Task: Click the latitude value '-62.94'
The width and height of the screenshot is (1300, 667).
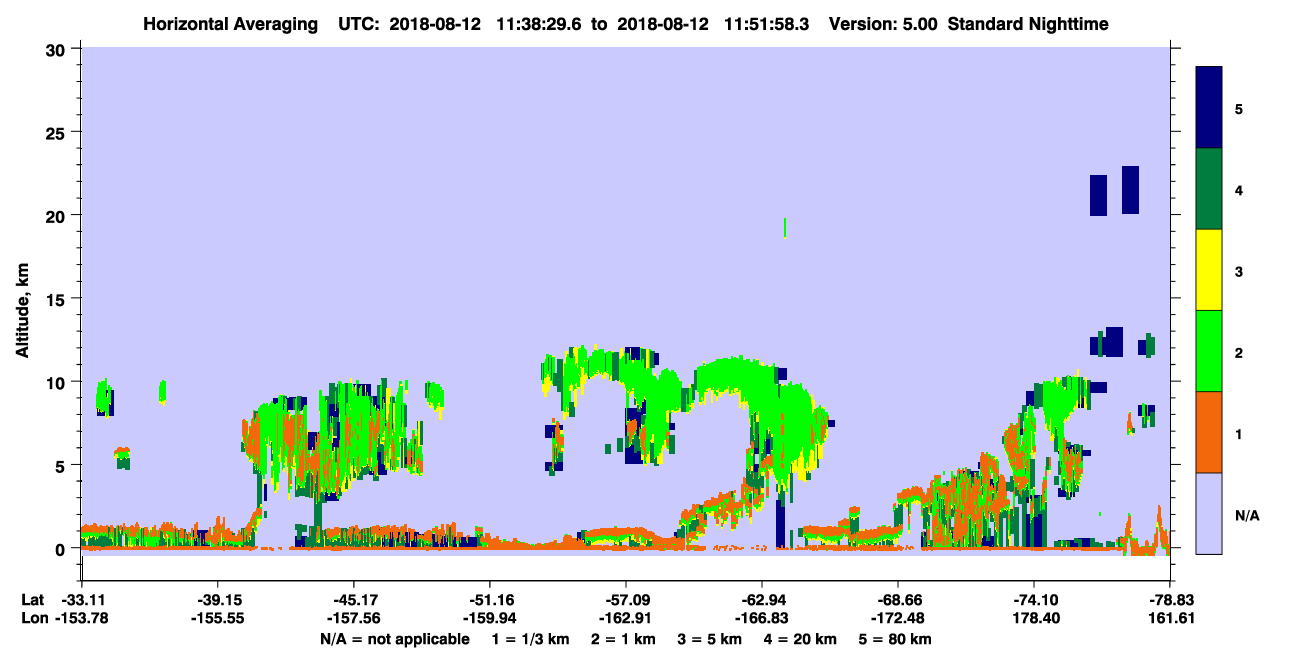Action: (762, 600)
